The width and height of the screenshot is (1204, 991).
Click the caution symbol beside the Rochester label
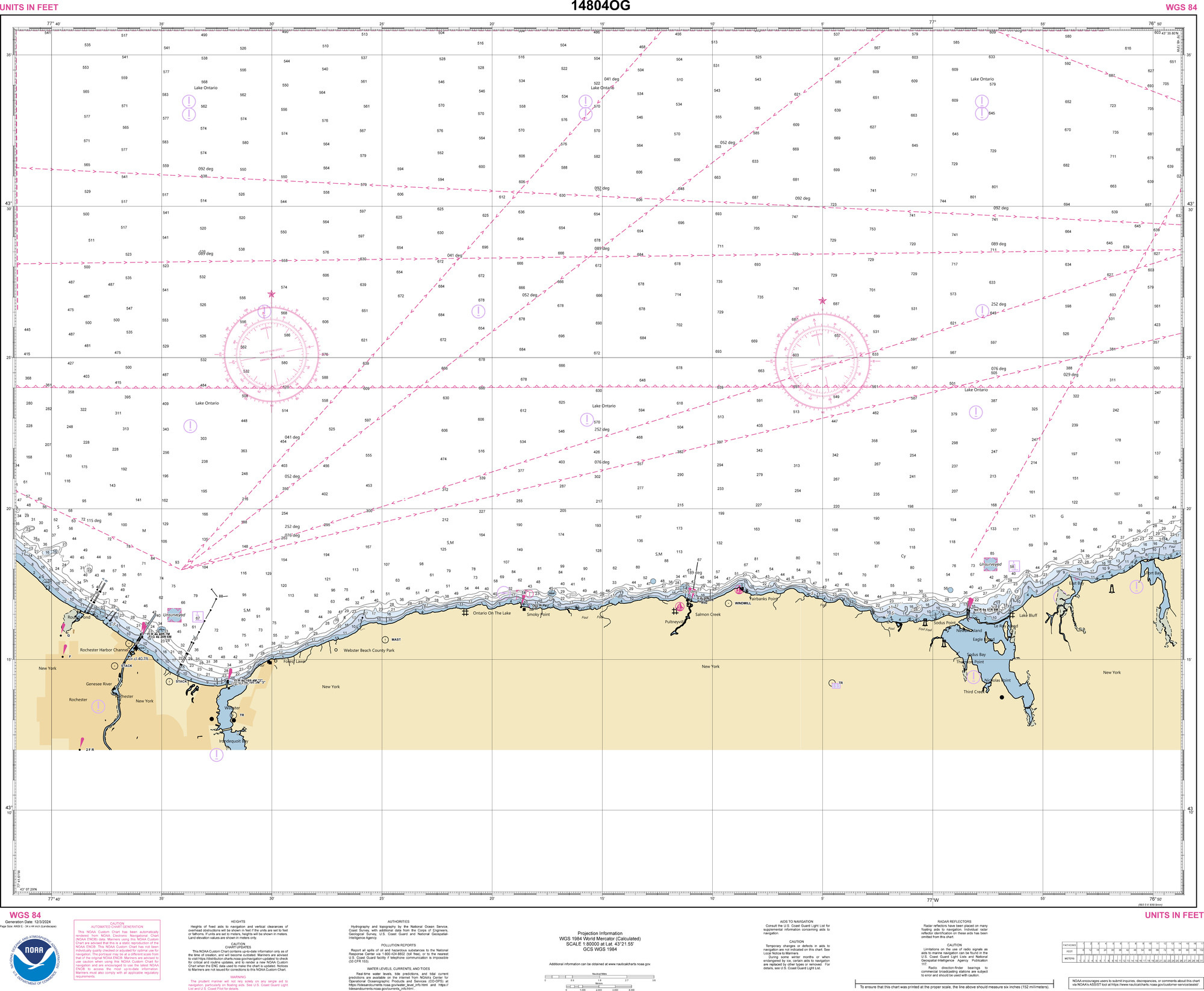(98, 706)
